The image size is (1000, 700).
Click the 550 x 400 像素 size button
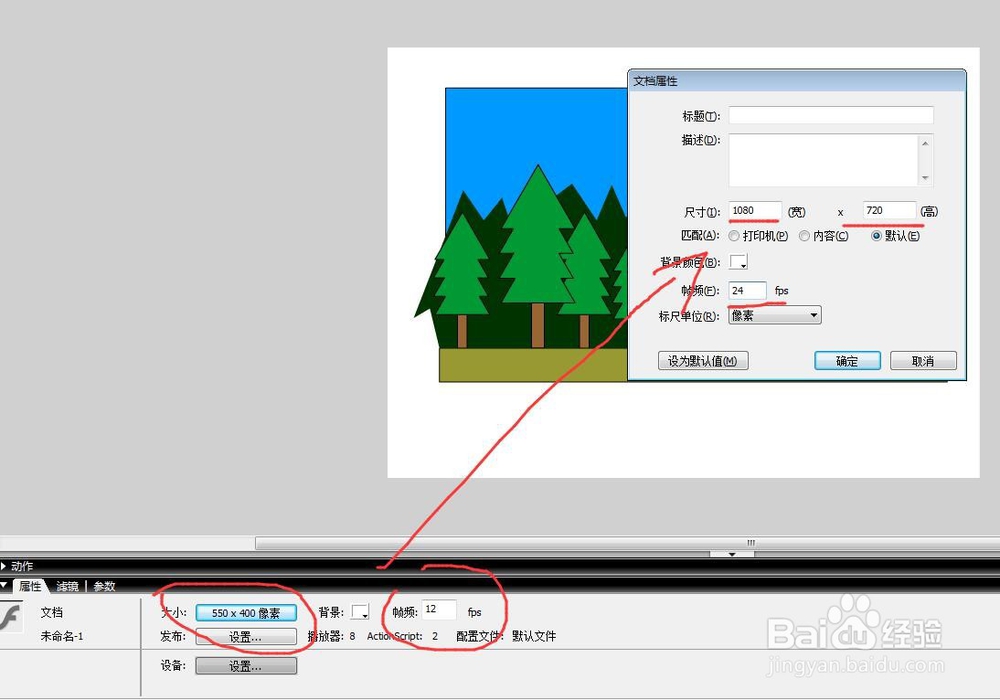coord(246,613)
